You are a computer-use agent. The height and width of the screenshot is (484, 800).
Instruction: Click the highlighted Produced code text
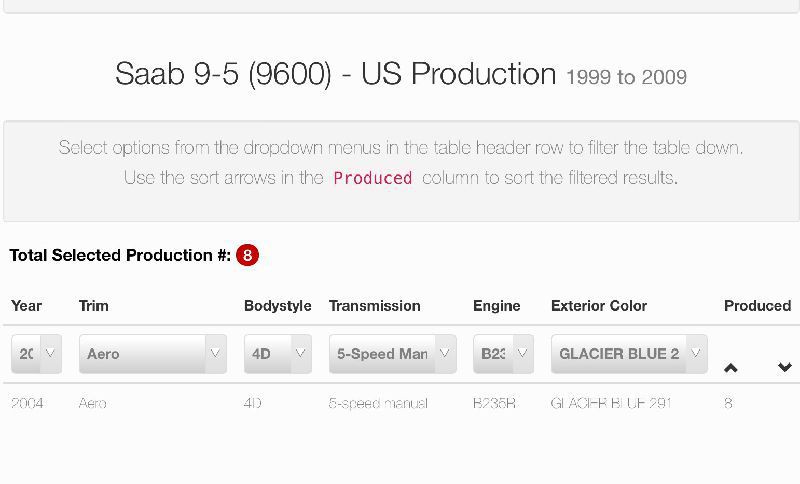[373, 178]
